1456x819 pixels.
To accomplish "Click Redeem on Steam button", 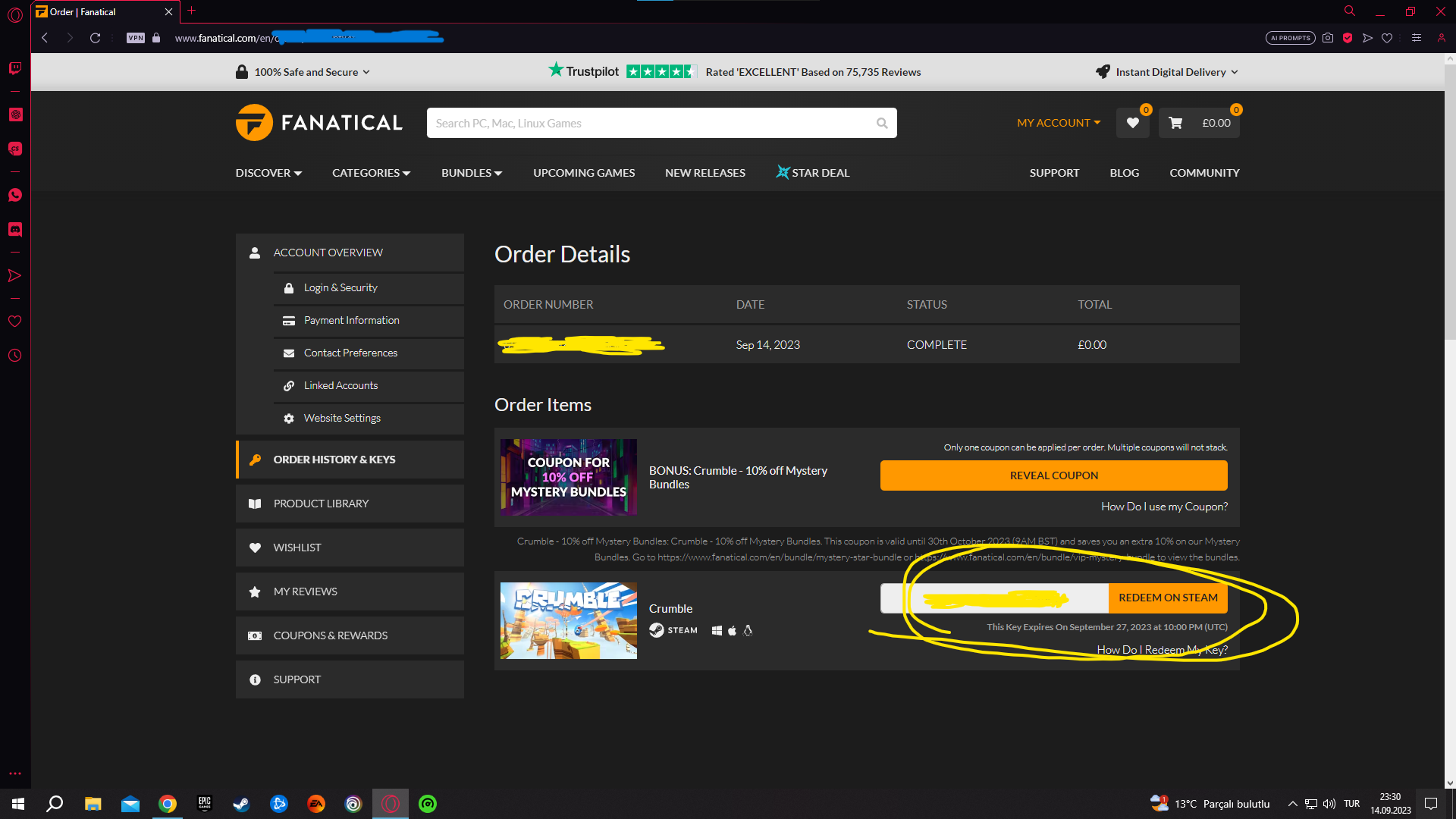I will pos(1168,598).
